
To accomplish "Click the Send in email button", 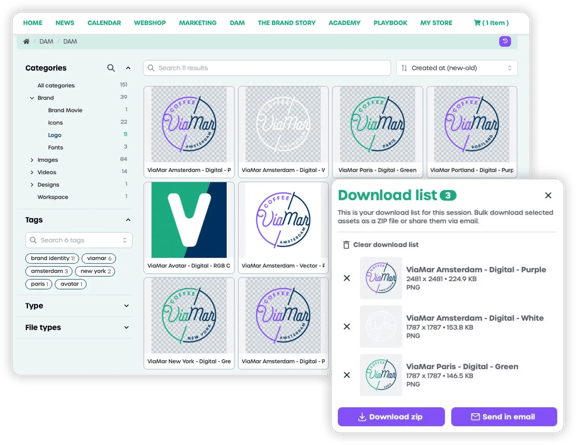I will (504, 417).
